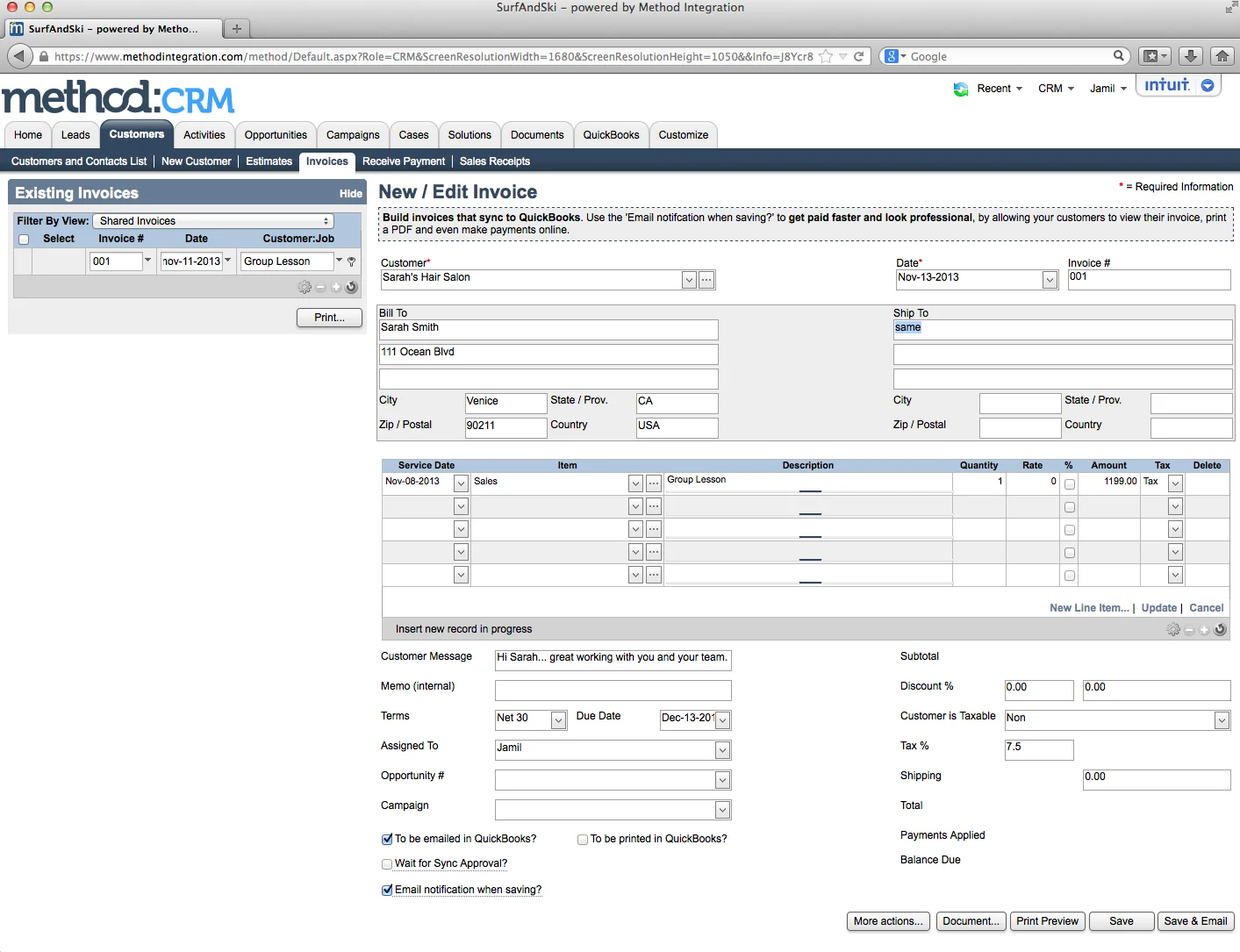Click the Memo (internal) input field
The image size is (1240, 952).
coord(613,690)
